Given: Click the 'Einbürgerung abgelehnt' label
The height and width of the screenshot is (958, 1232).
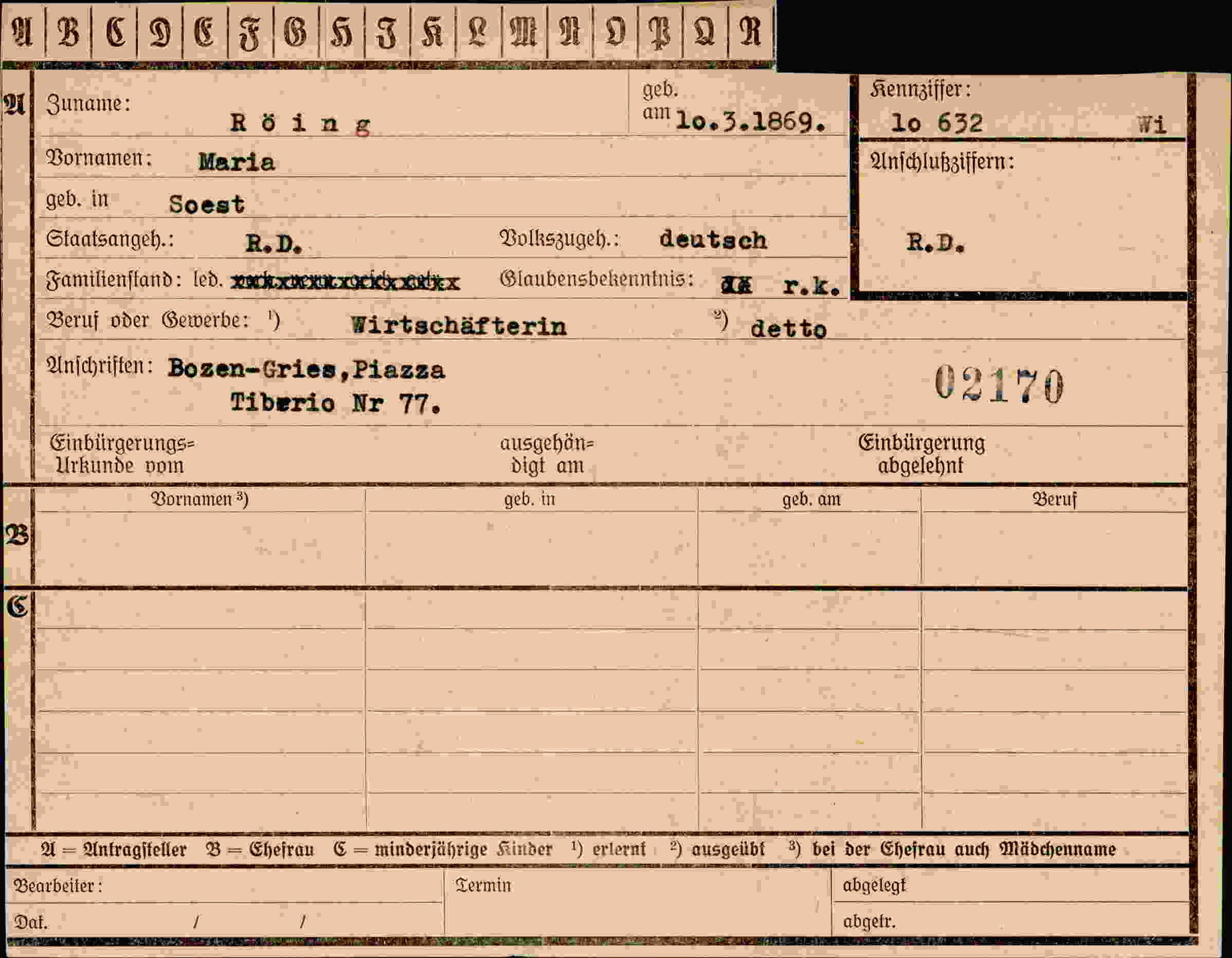Looking at the screenshot, I should [922, 454].
